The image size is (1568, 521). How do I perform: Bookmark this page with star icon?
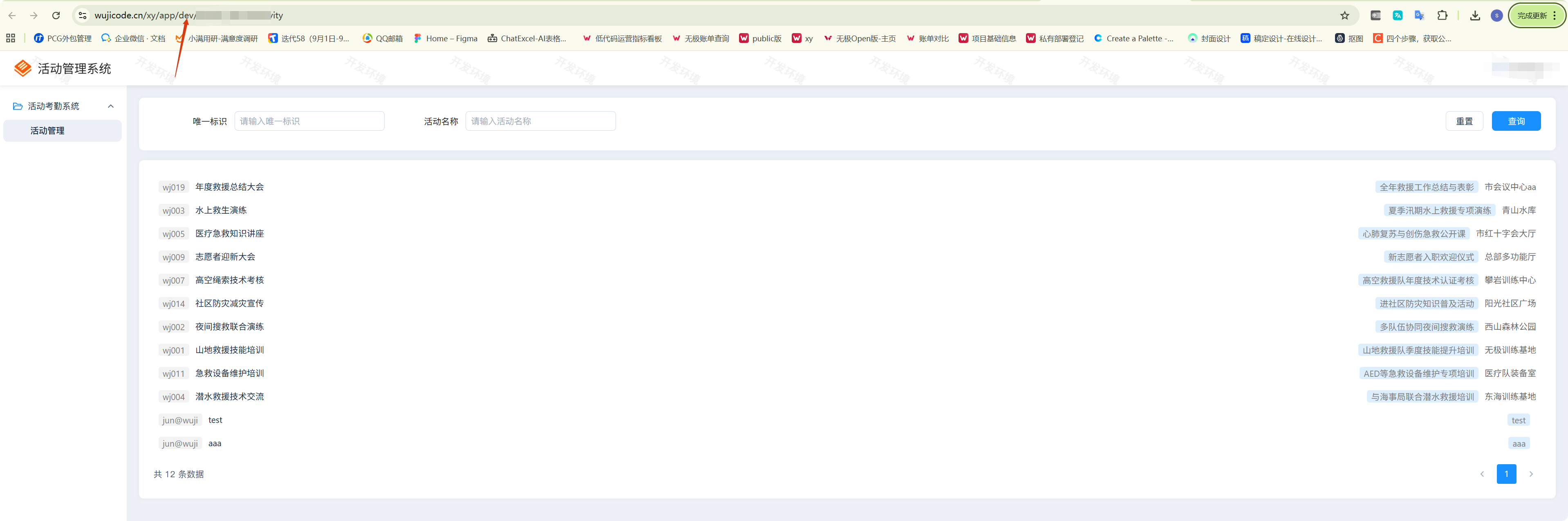pos(1344,16)
